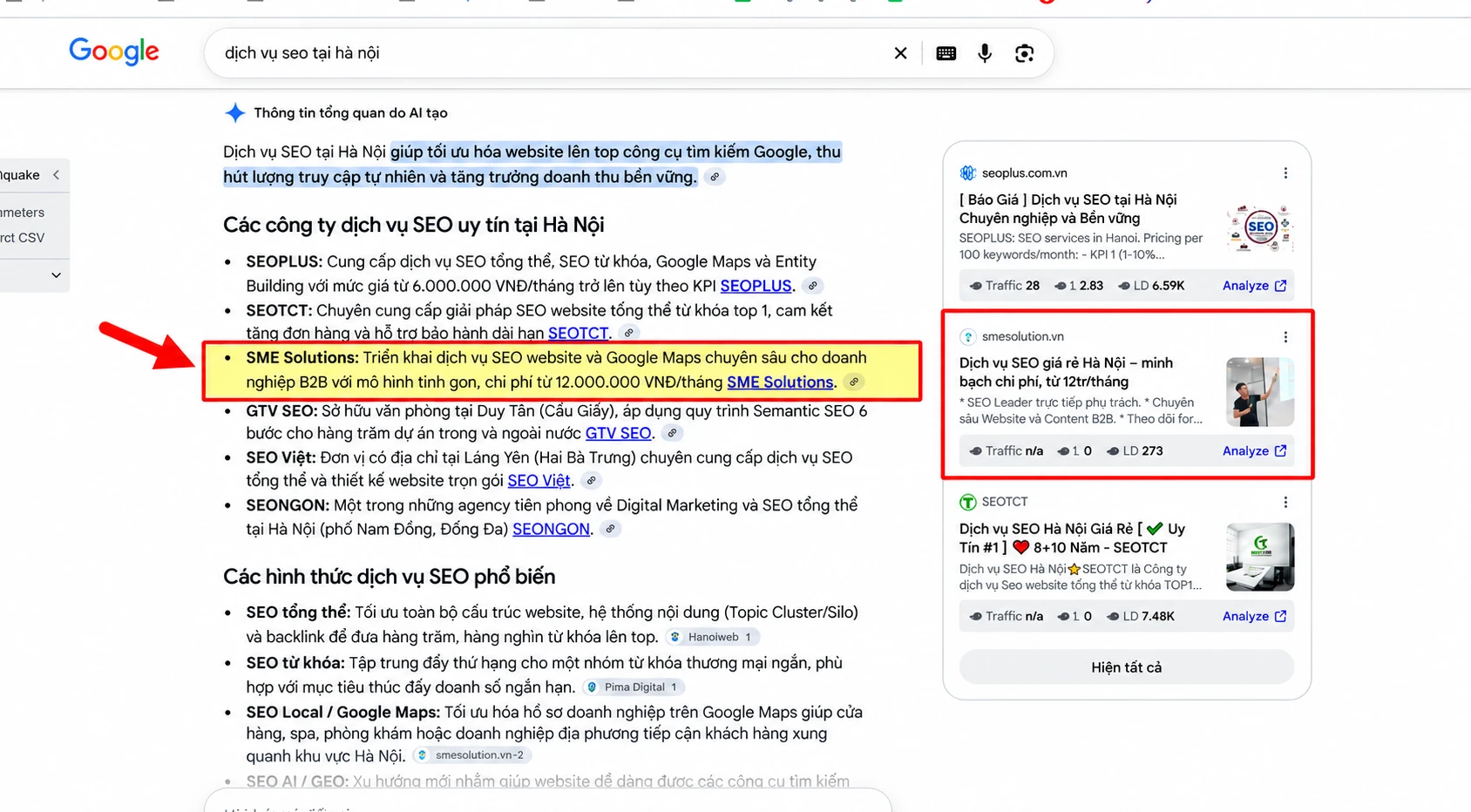Open the SME Solutions link
Viewport: 1471px width, 812px height.
tap(780, 382)
